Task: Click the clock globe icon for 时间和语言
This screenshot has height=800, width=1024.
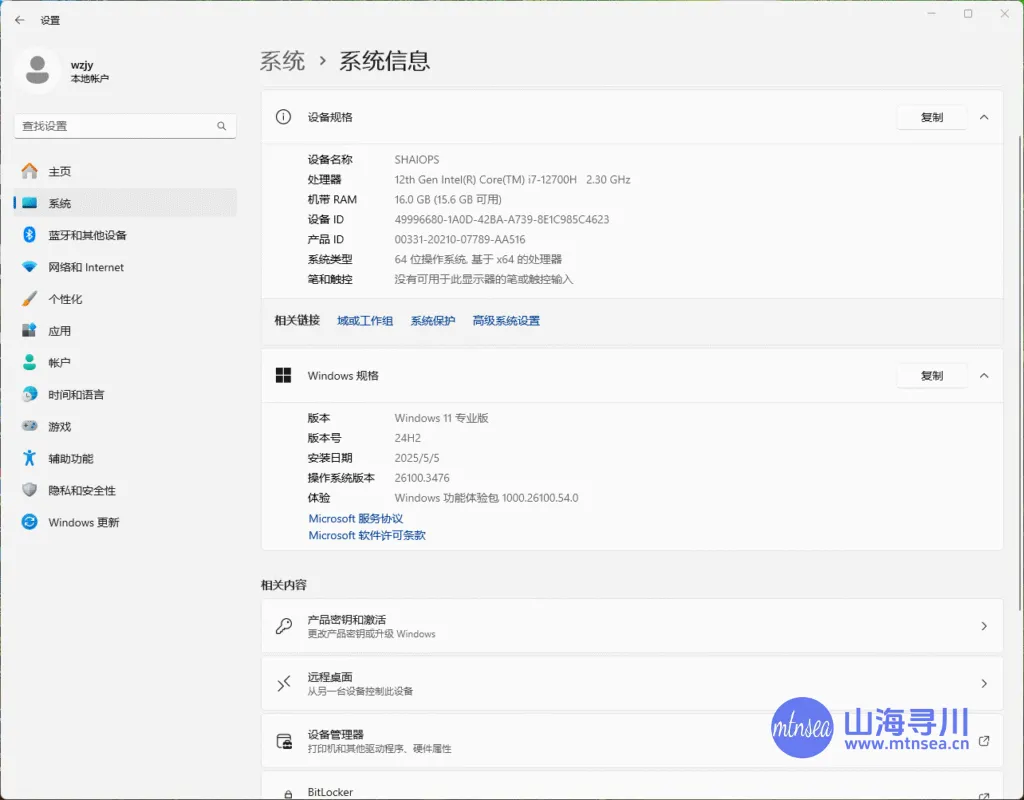Action: [29, 394]
